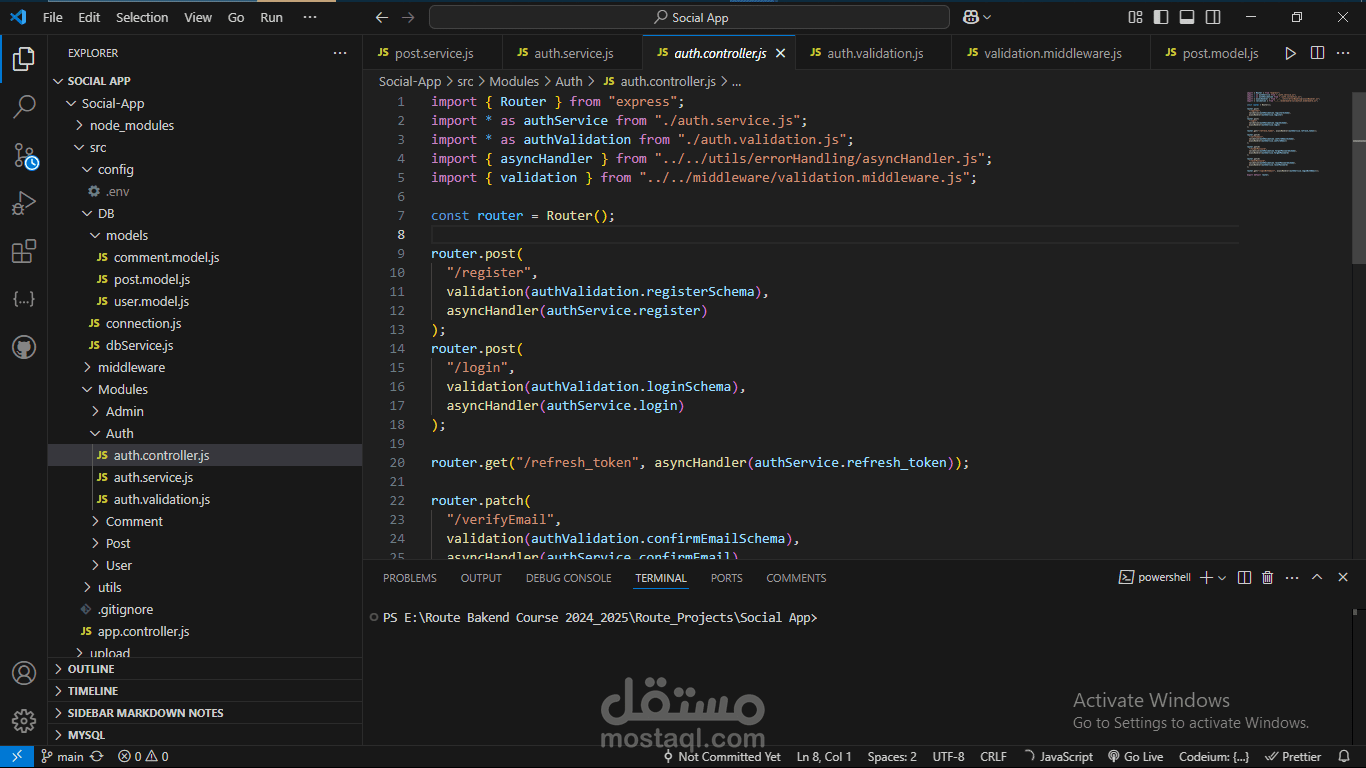1366x768 pixels.
Task: Open the Source Control view
Action: [x=24, y=154]
